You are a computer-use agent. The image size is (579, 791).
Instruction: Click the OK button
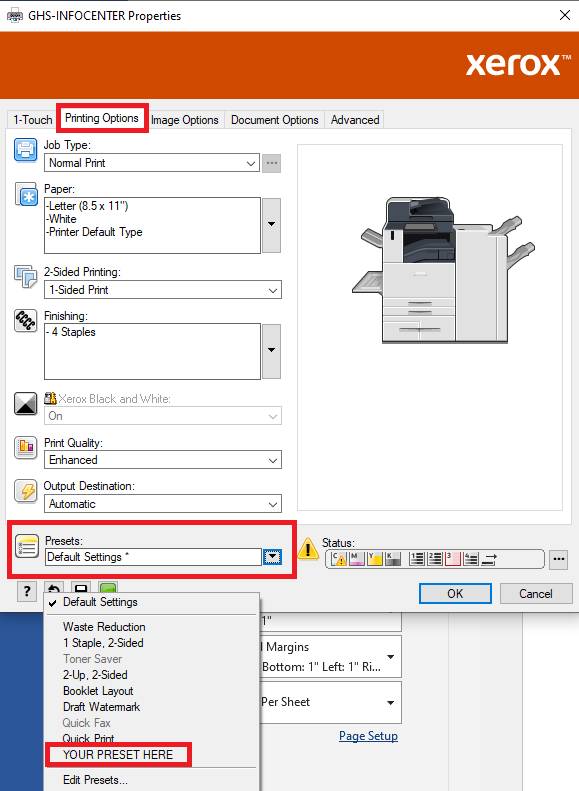point(455,594)
